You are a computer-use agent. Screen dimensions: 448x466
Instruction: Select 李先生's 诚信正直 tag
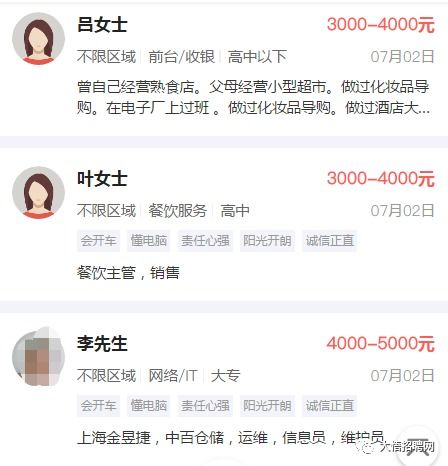pos(330,405)
